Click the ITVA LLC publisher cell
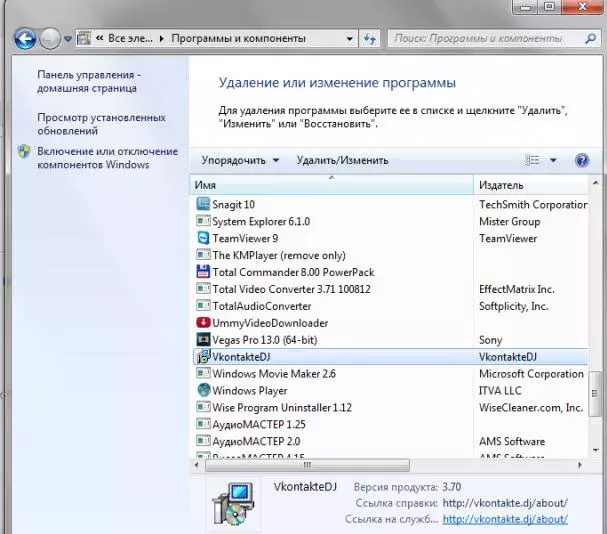Viewport: 607px width, 534px height. 500,390
